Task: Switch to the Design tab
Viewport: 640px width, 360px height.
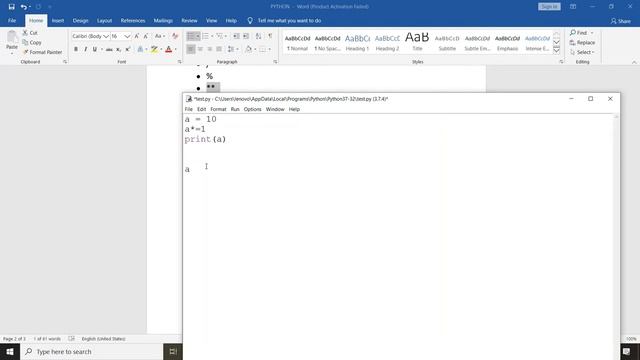Action: tap(80, 20)
